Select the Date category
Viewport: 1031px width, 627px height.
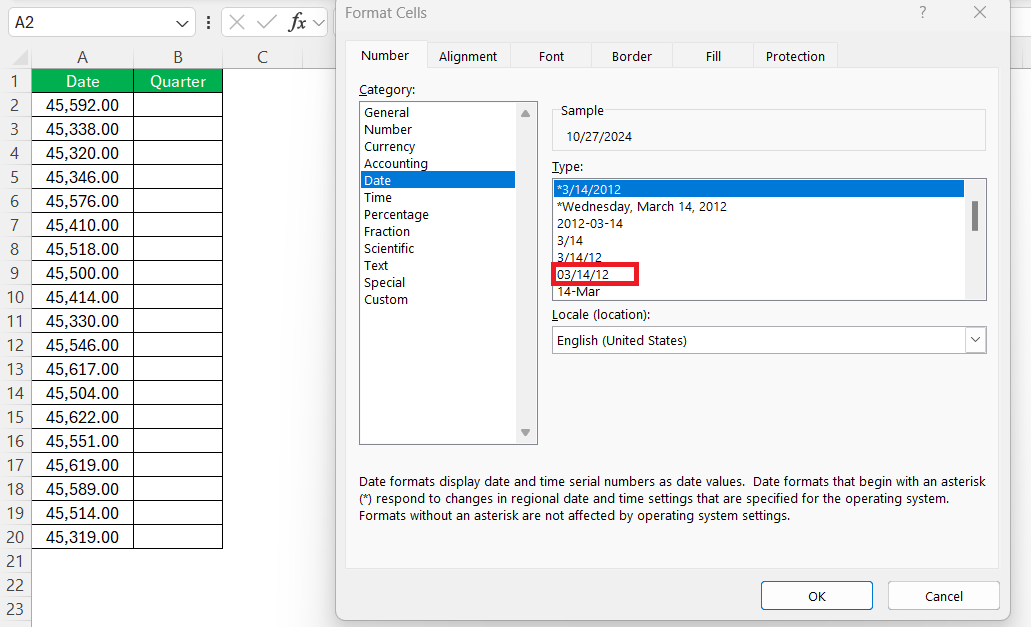pos(438,180)
